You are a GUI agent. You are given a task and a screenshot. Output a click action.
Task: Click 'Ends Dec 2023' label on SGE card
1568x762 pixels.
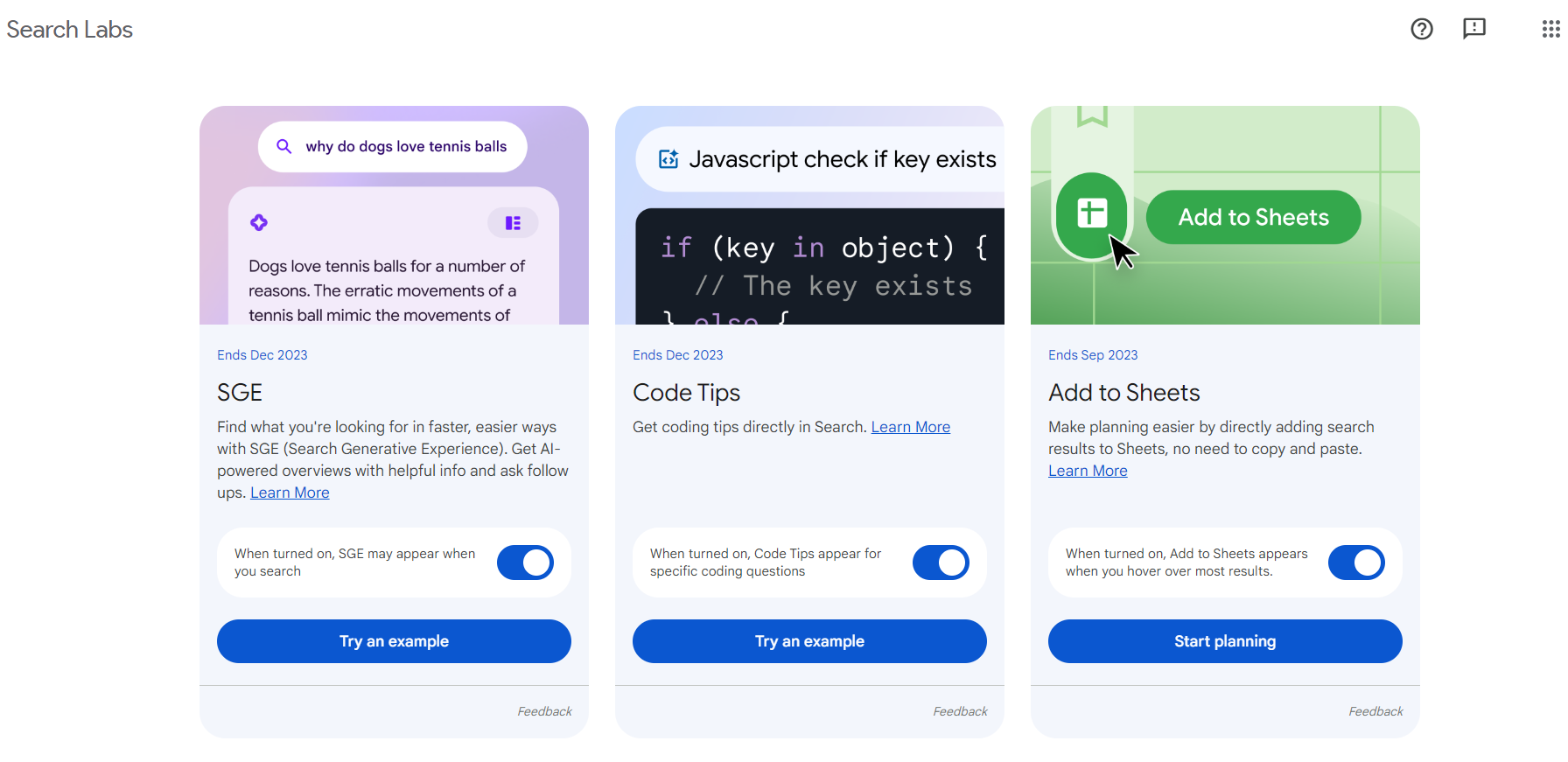tap(262, 354)
